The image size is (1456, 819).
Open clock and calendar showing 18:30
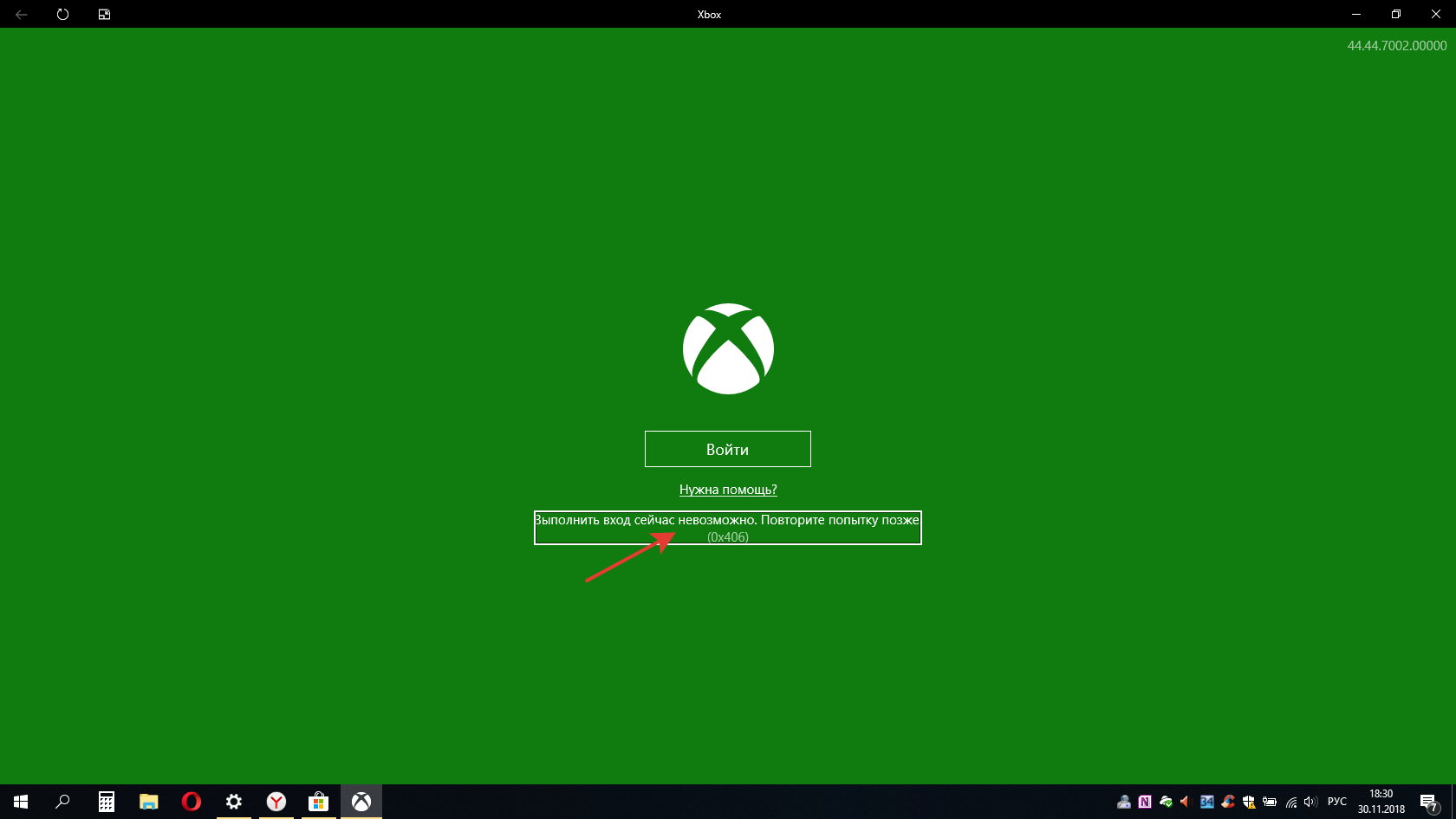pos(1381,802)
